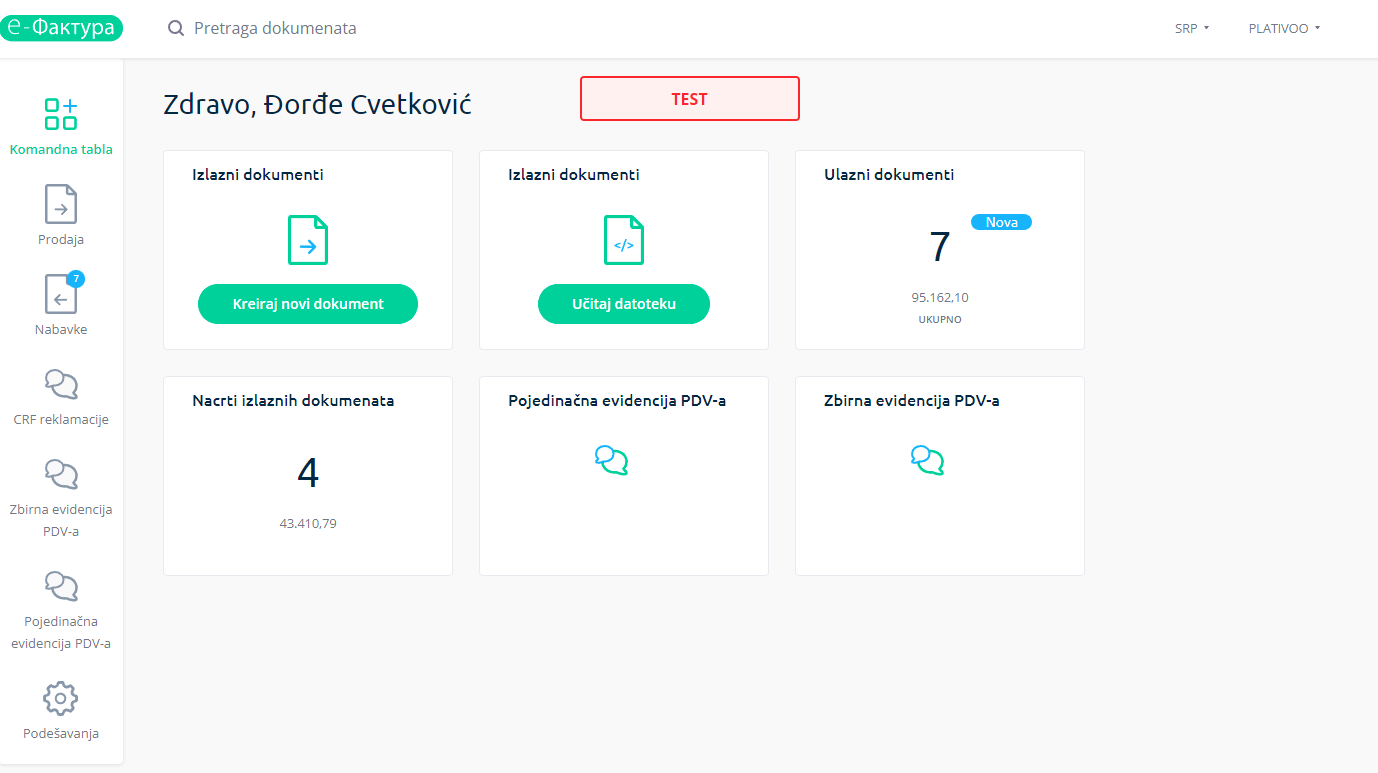Viewport: 1378px width, 773px height.
Task: Click outgoing document arrow icon in card
Action: click(x=308, y=240)
